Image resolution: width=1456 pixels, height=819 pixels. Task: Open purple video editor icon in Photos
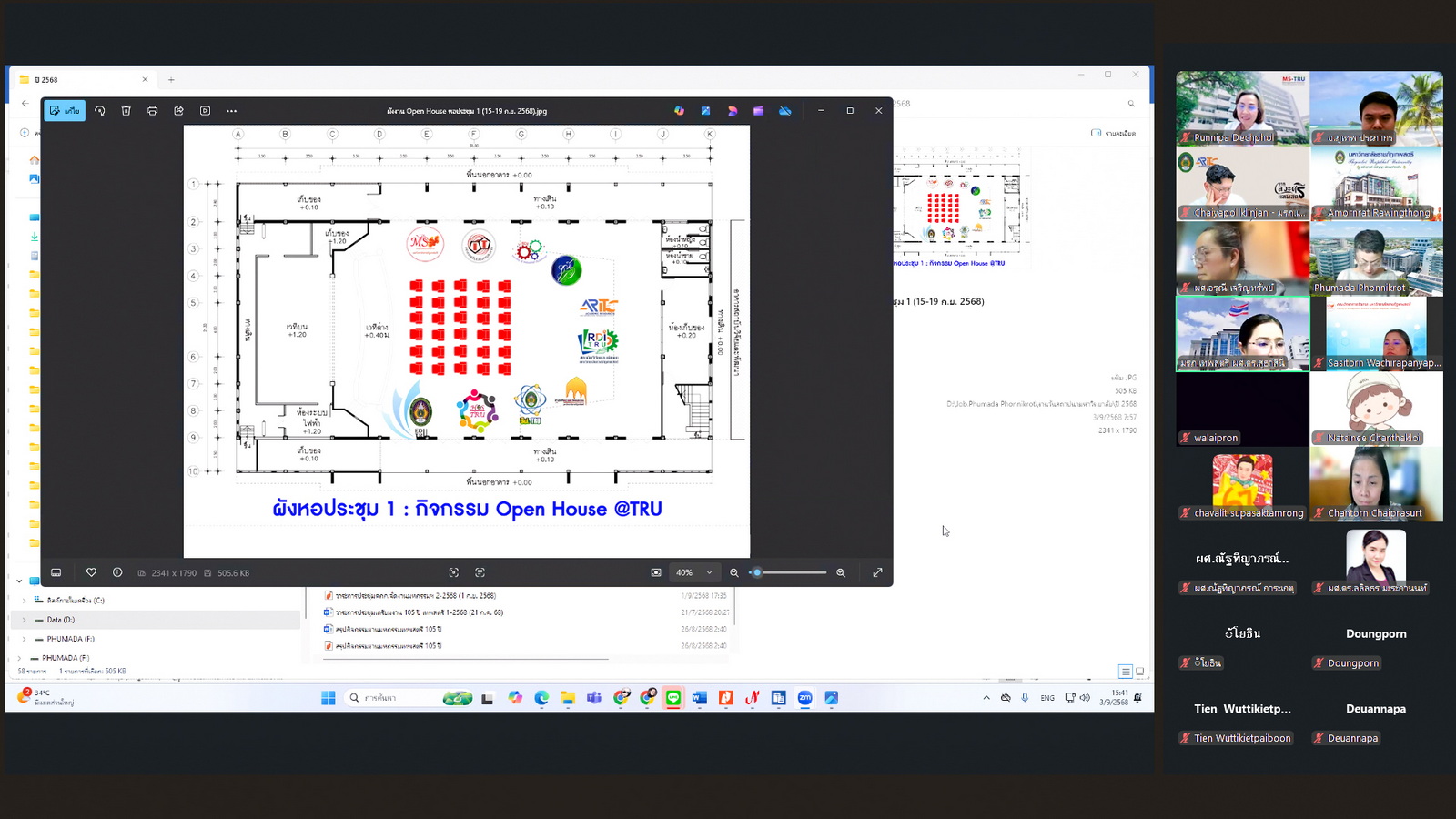coord(759,111)
